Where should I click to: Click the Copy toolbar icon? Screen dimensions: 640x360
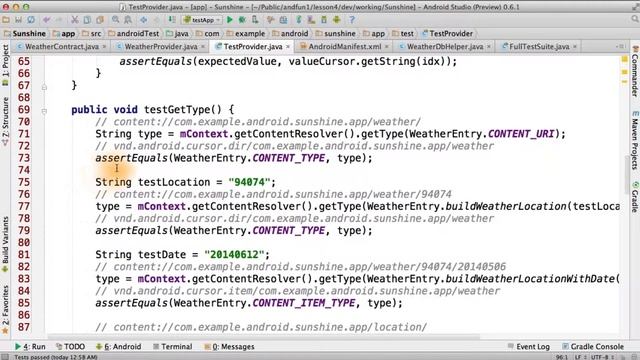pyautogui.click(x=87, y=20)
